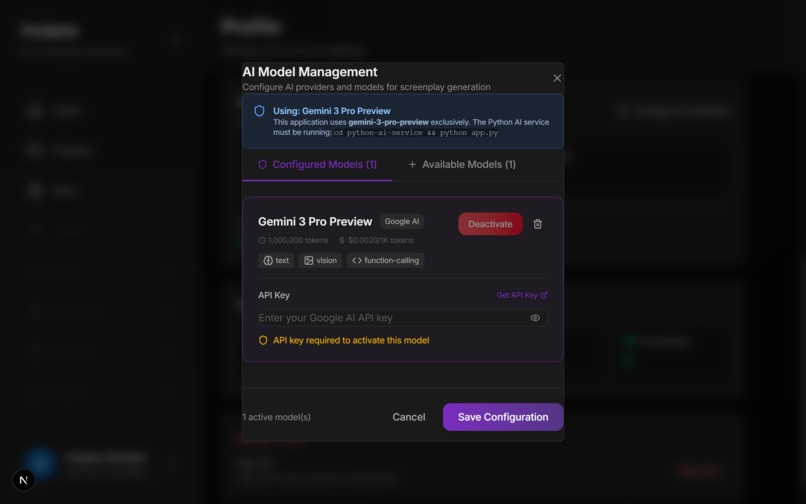This screenshot has height=504, width=806.
Task: Open the Available Models (1) tab
Action: (462, 165)
